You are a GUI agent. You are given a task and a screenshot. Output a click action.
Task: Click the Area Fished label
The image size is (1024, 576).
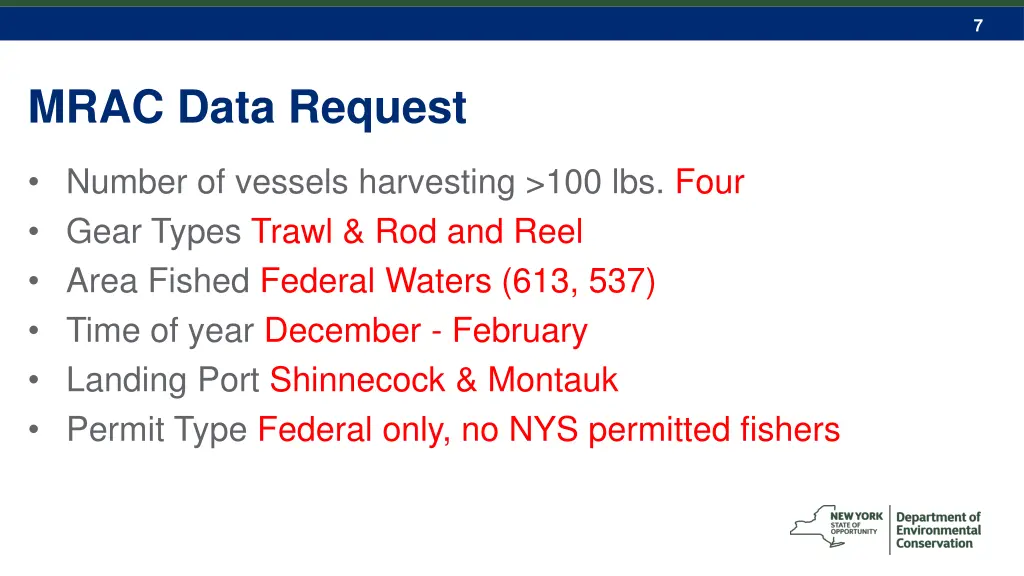coord(158,281)
